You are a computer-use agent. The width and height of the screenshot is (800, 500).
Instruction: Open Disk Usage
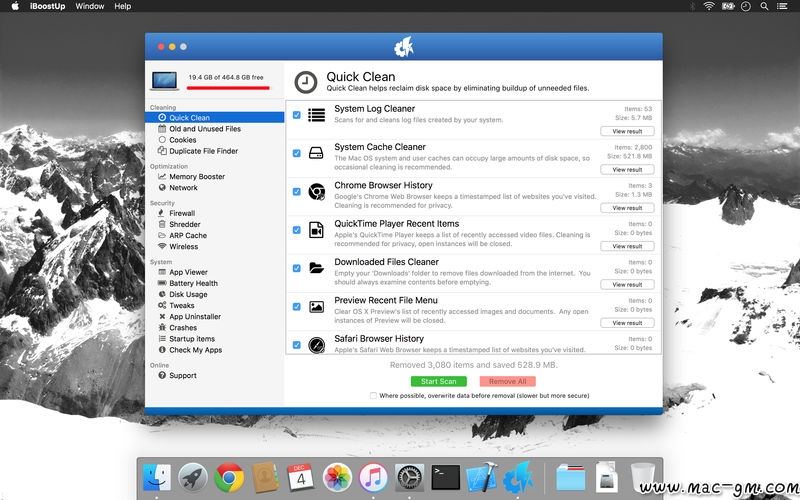183,294
